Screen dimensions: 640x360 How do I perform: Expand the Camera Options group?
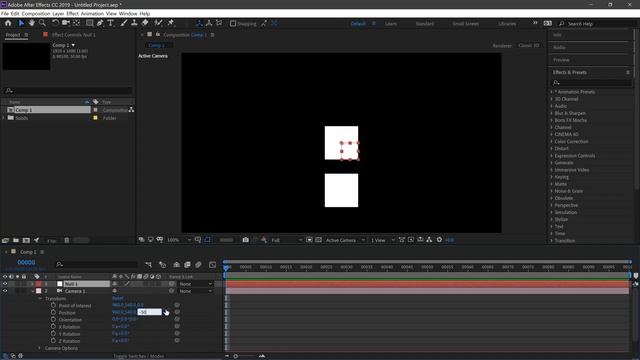pos(40,348)
